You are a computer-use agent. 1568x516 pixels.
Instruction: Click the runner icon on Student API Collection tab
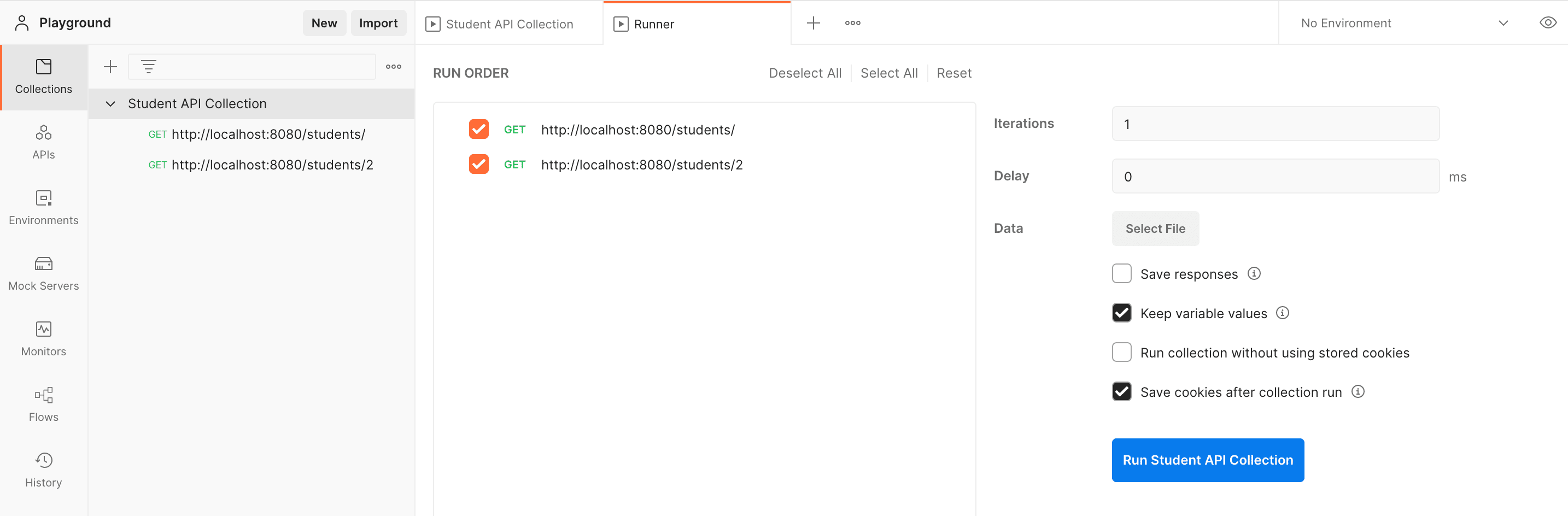pos(433,24)
